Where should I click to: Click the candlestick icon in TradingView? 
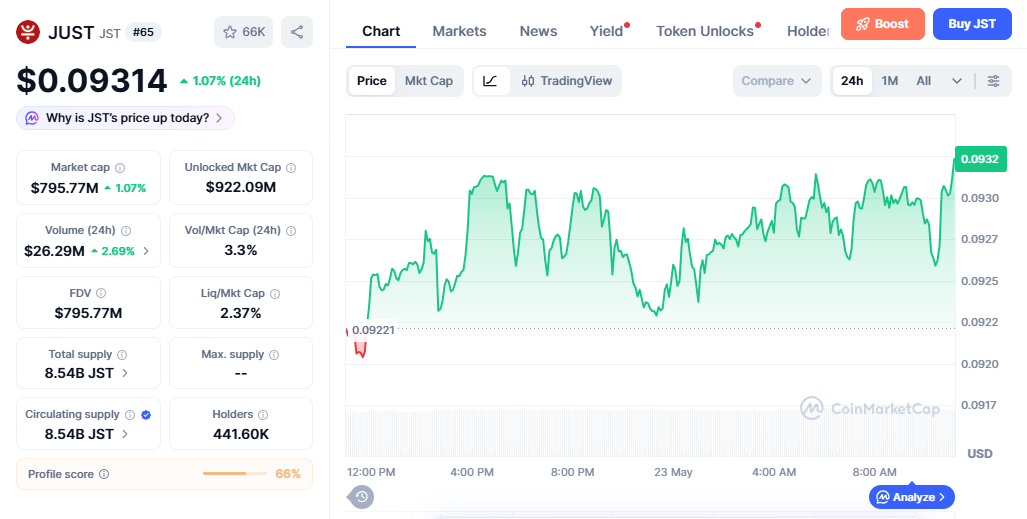tap(528, 81)
